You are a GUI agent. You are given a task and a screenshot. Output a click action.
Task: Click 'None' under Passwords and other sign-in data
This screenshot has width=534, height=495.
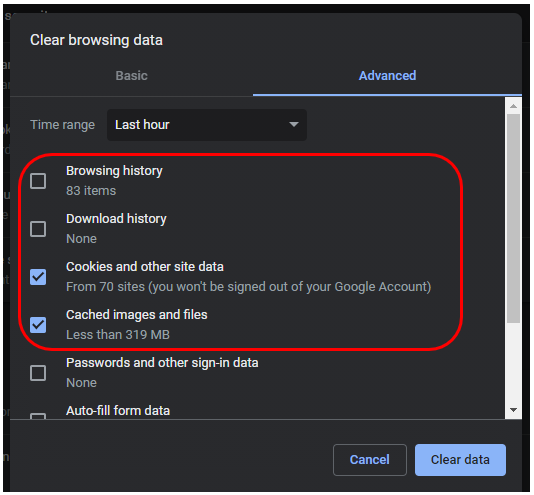pos(81,383)
